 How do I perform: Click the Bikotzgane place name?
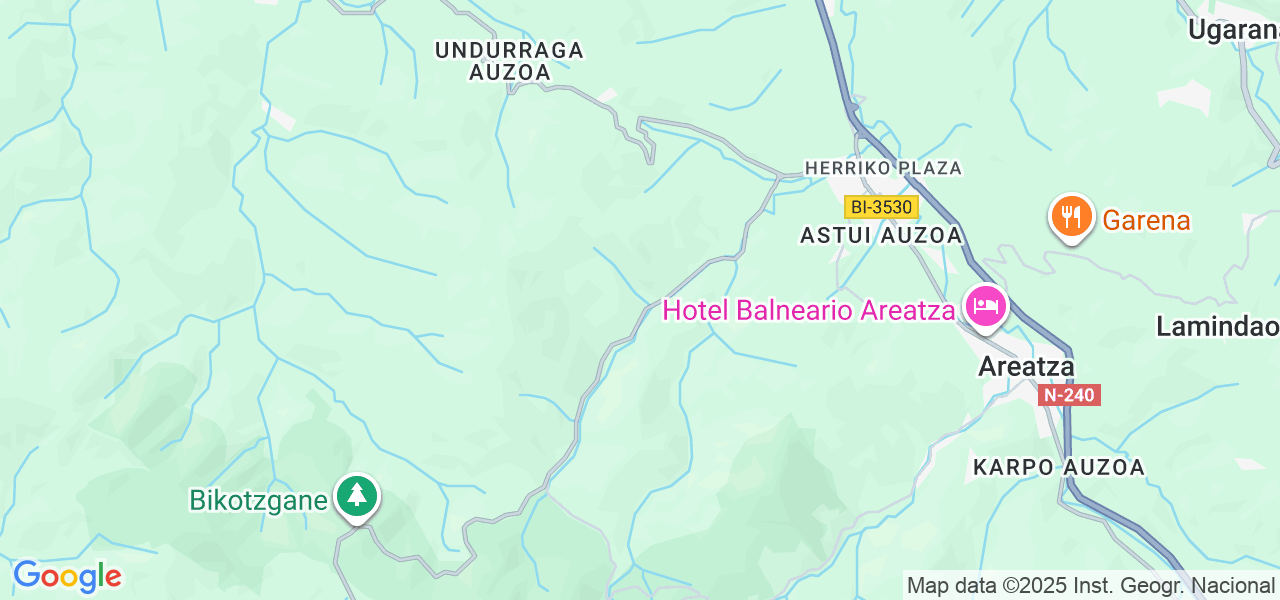click(x=259, y=500)
